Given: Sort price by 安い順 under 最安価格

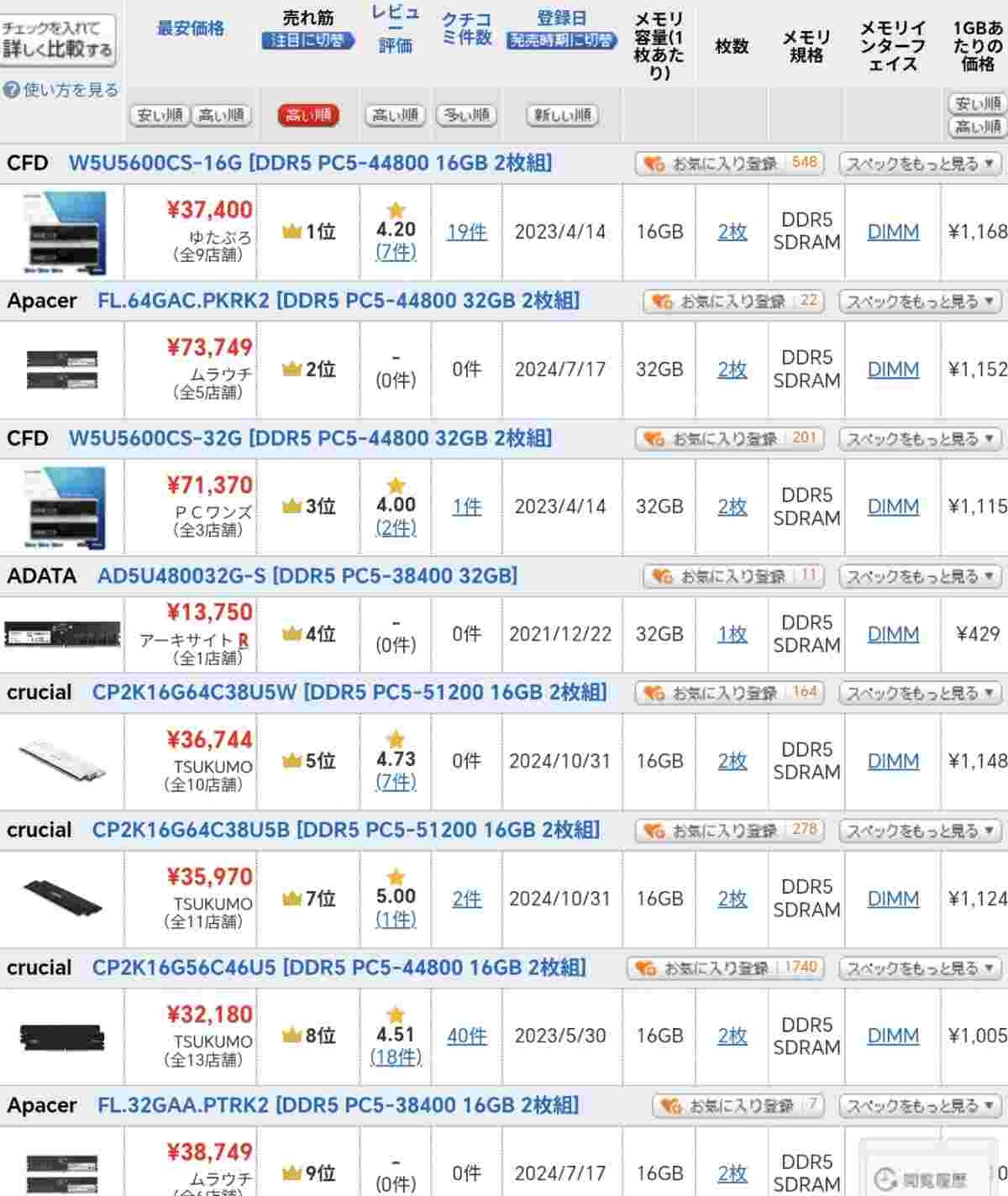Looking at the screenshot, I should point(160,115).
